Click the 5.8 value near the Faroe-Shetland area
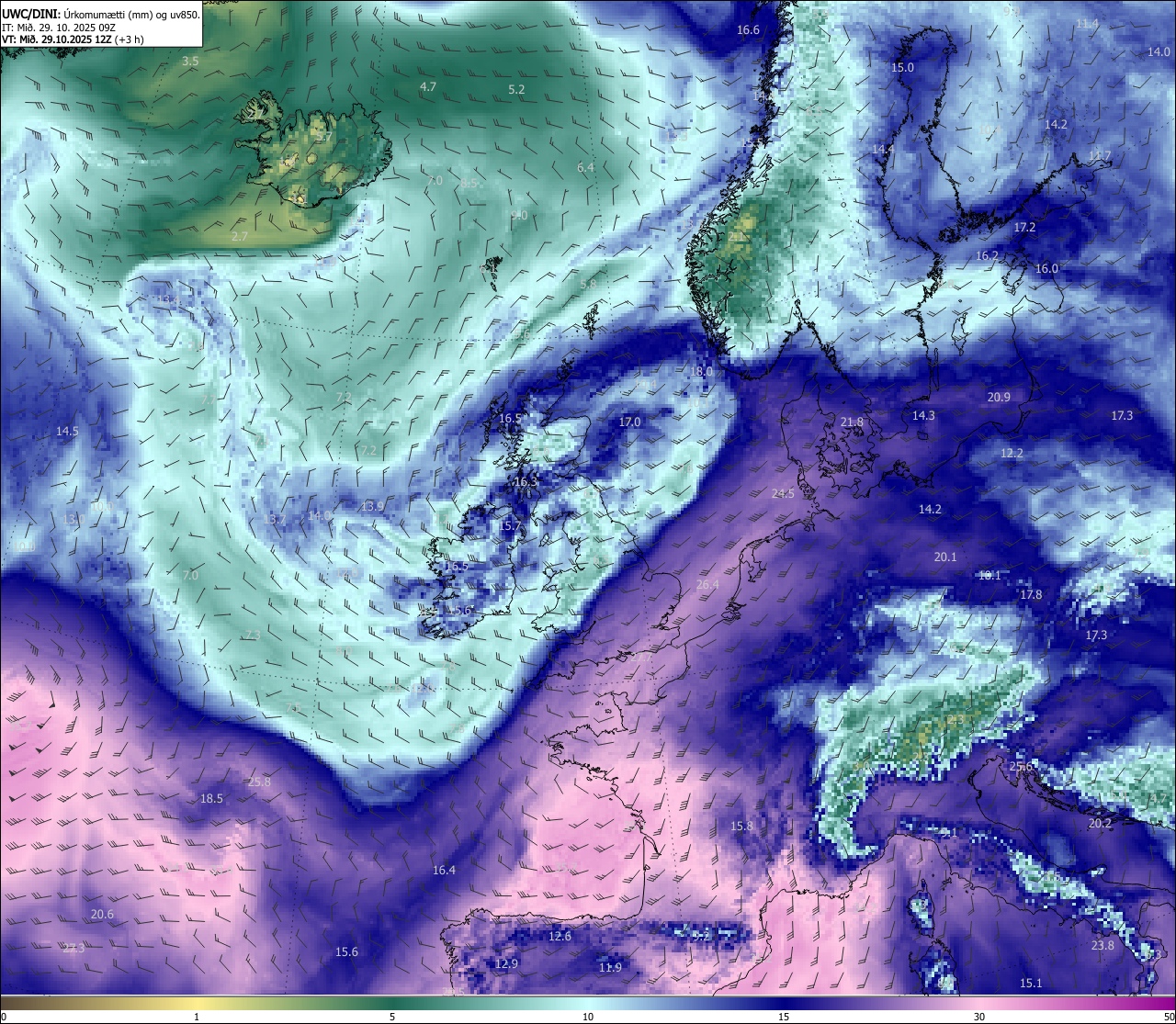Viewport: 1176px width, 1024px height. pyautogui.click(x=588, y=284)
